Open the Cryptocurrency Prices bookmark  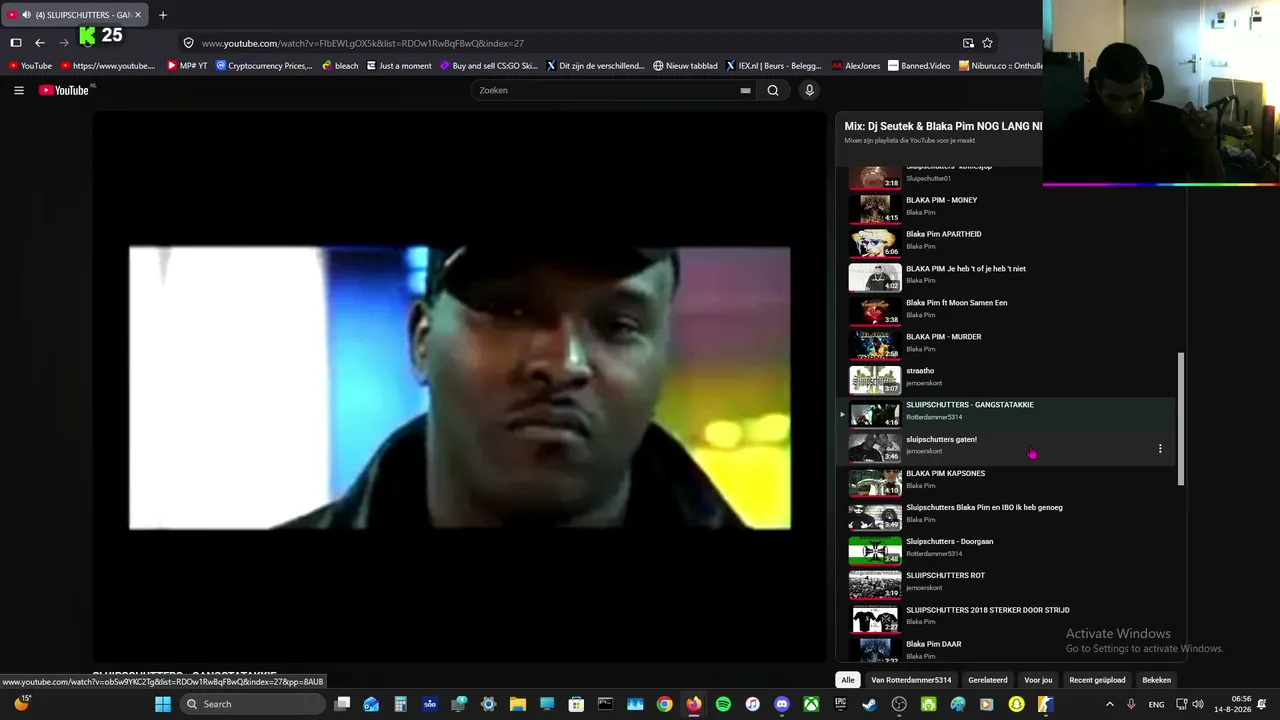click(x=264, y=66)
